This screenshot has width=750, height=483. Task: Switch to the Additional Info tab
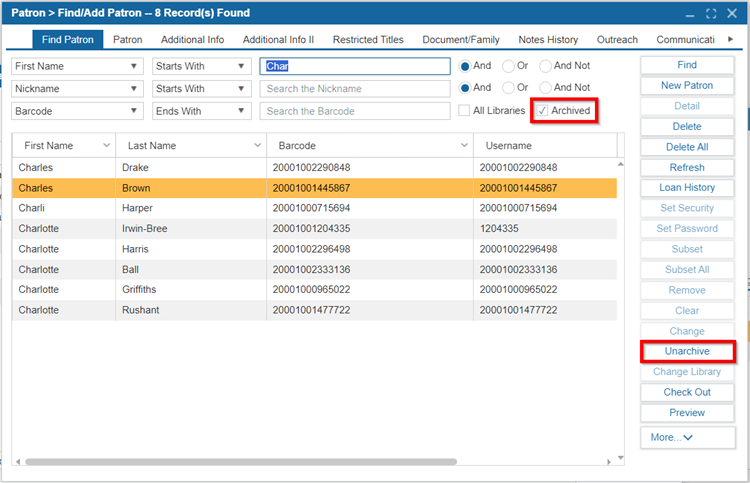pos(192,40)
